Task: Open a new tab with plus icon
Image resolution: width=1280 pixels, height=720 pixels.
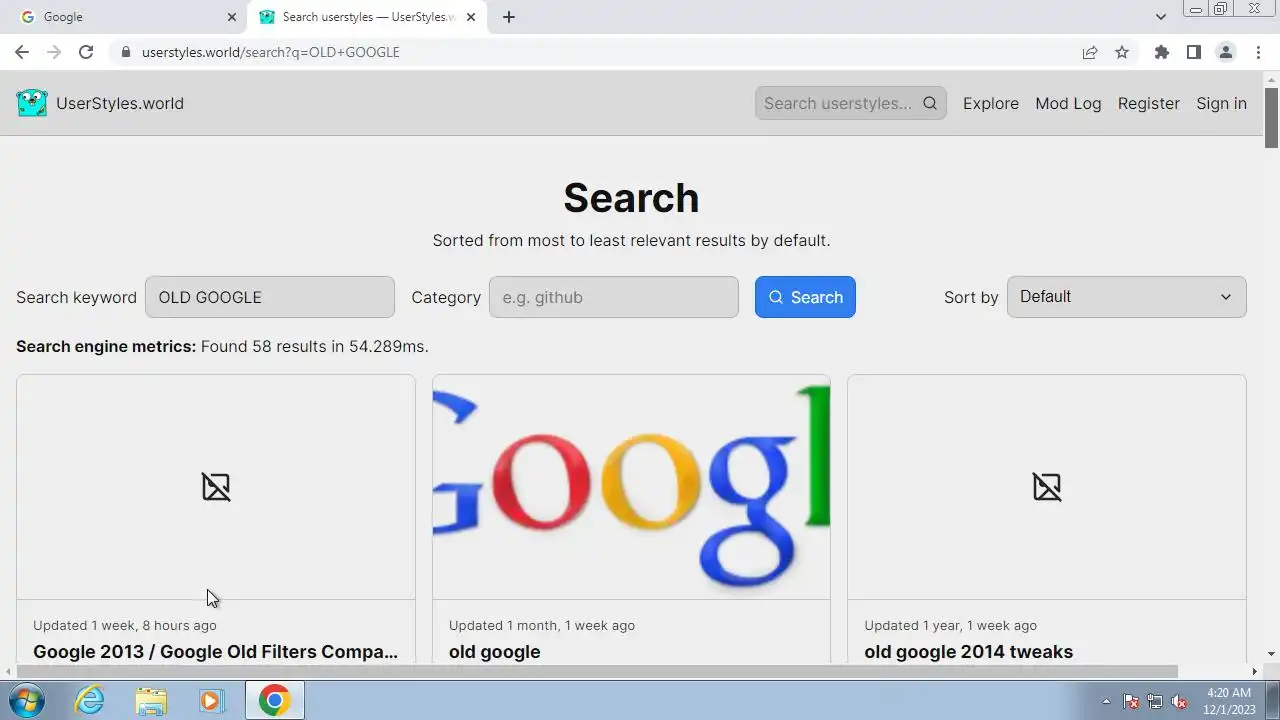Action: pyautogui.click(x=509, y=17)
